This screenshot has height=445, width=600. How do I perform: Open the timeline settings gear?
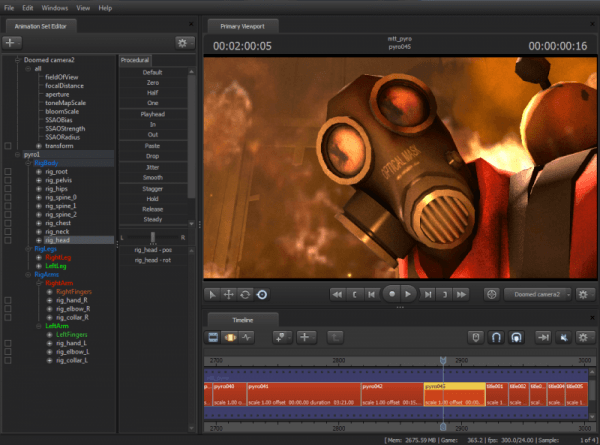pos(583,338)
